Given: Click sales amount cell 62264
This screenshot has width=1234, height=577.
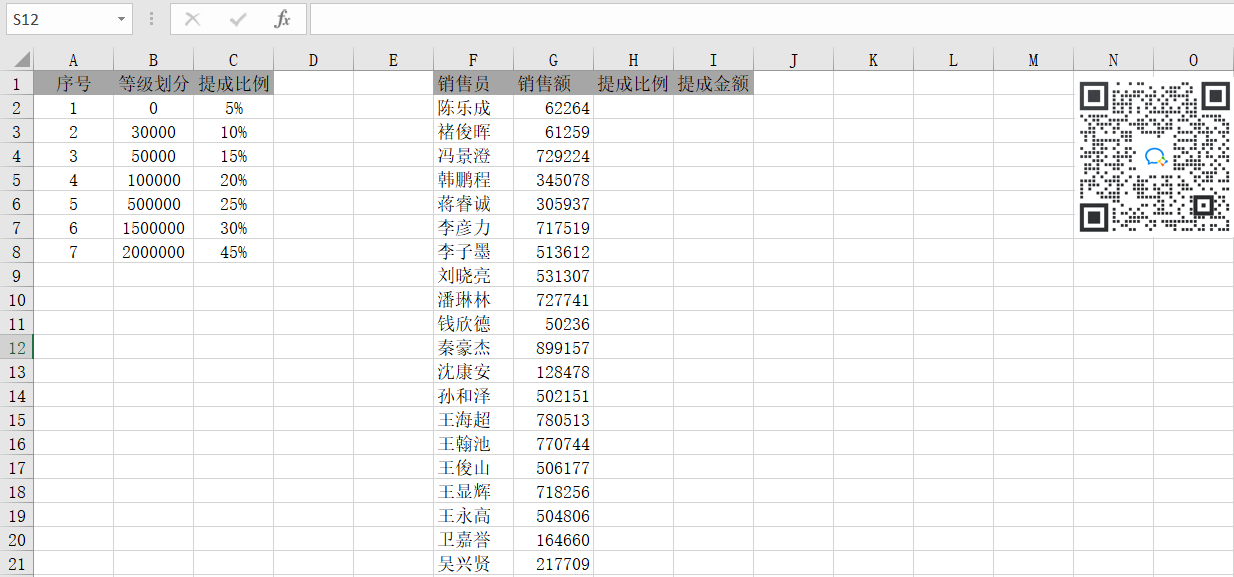Looking at the screenshot, I should (553, 108).
